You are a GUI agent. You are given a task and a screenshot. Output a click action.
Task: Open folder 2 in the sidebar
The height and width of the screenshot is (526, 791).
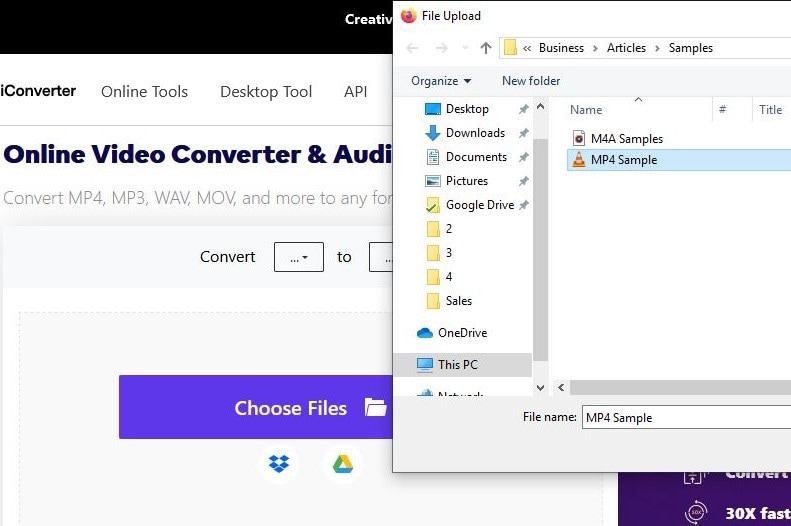pyautogui.click(x=439, y=229)
